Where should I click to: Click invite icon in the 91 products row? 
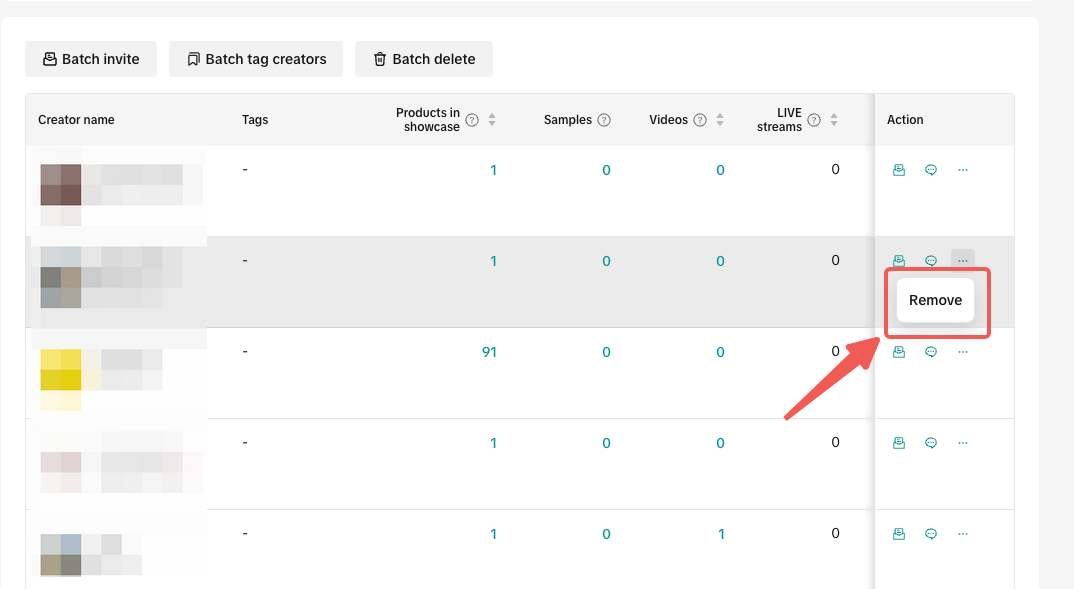[899, 352]
